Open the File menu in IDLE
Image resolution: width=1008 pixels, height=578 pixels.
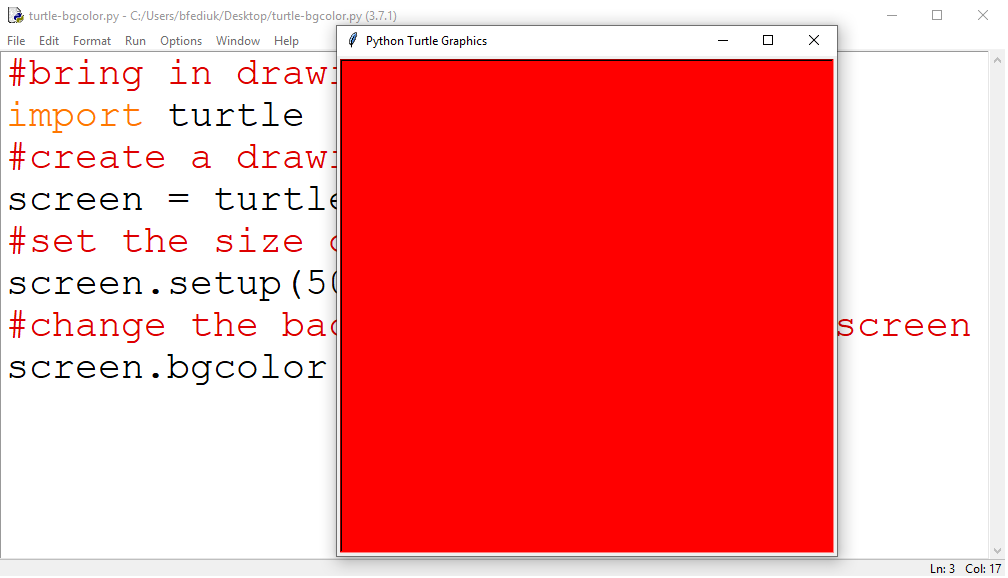click(16, 40)
